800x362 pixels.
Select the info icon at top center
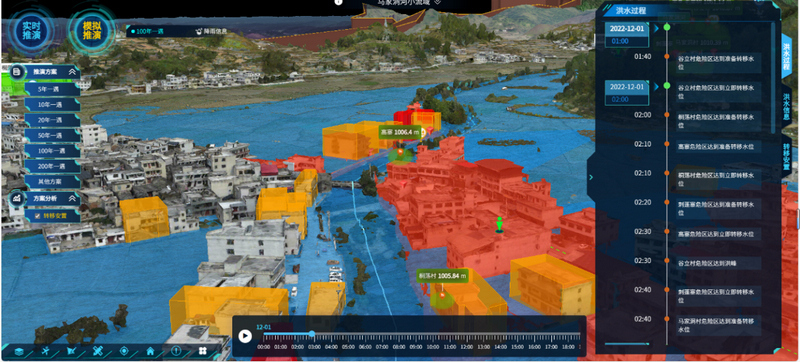[338, 2]
